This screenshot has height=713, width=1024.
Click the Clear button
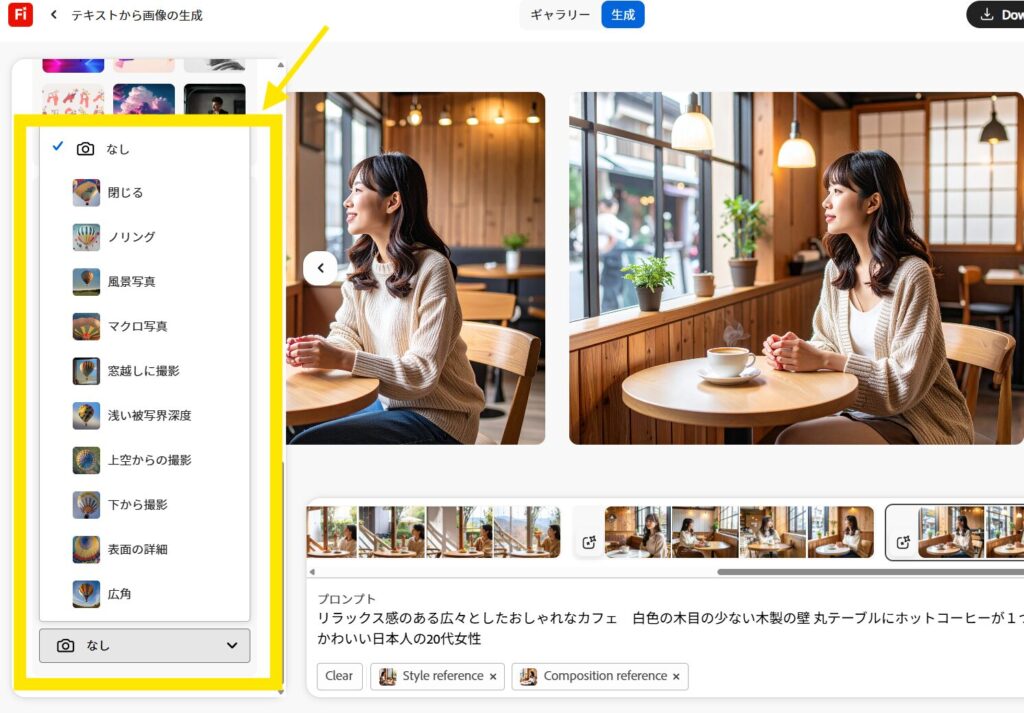(339, 676)
